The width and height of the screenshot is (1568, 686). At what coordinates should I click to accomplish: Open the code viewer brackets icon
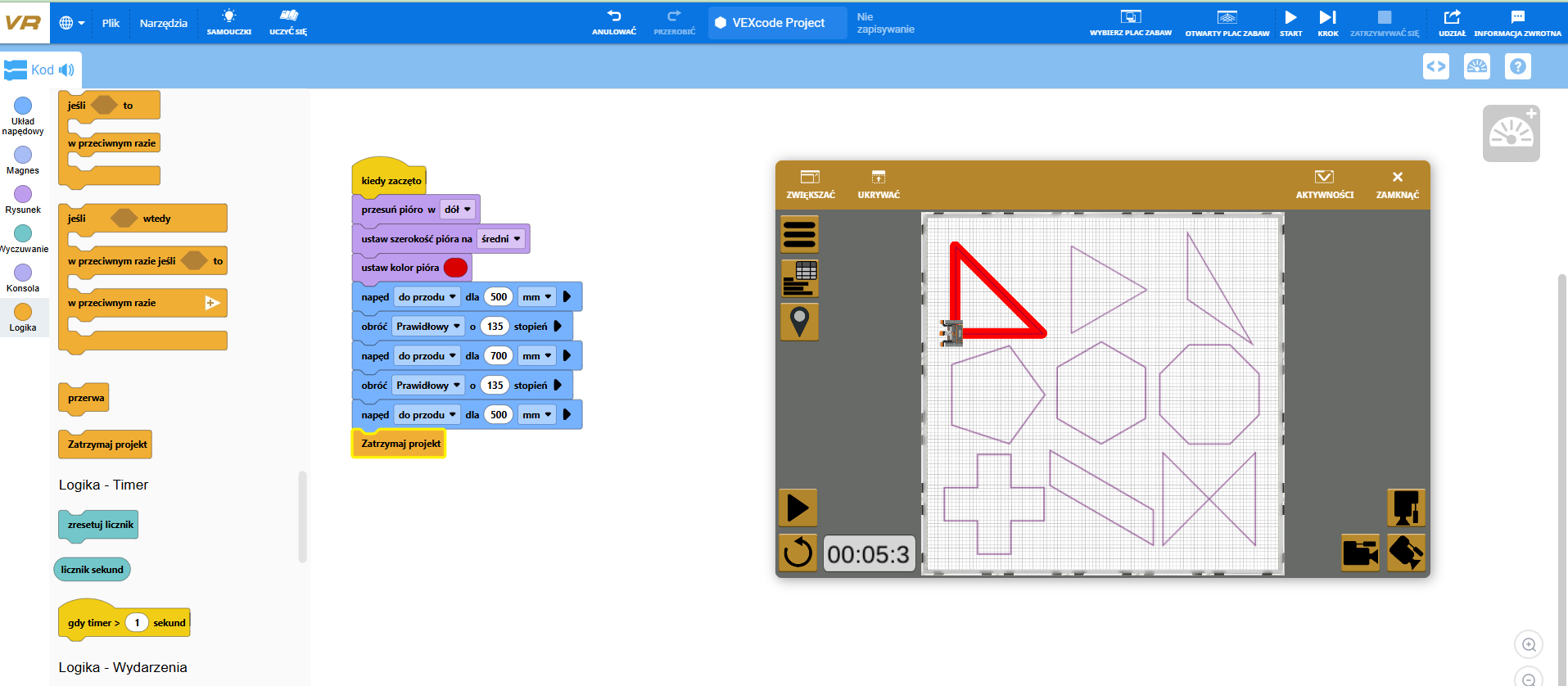[x=1435, y=66]
